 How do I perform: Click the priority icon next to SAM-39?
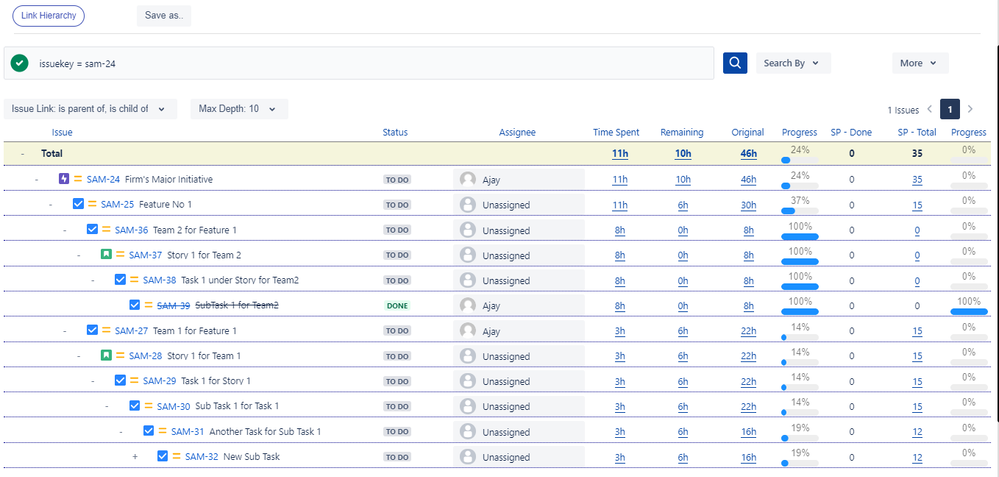[x=148, y=305]
